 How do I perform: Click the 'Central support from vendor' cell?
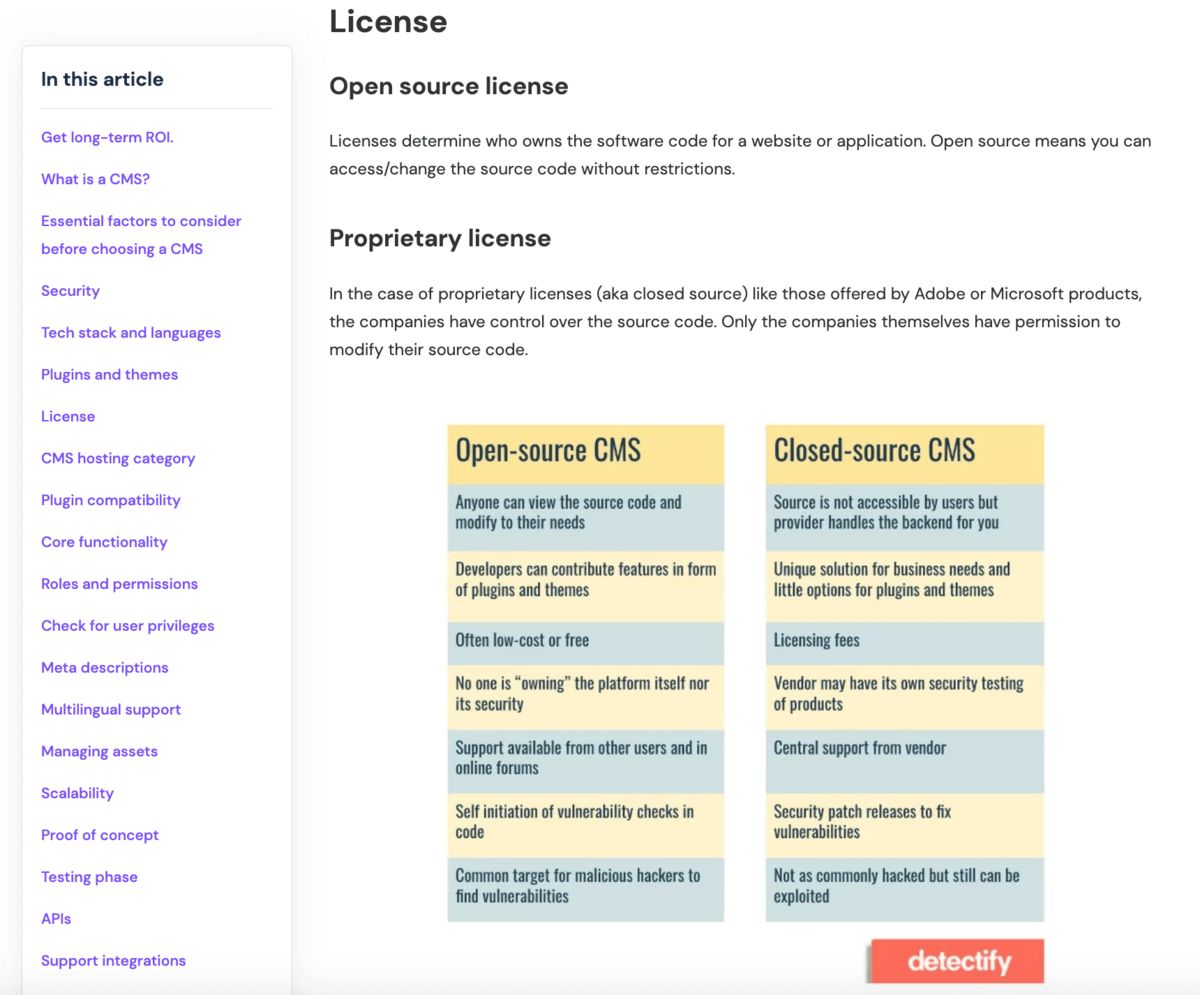point(905,760)
